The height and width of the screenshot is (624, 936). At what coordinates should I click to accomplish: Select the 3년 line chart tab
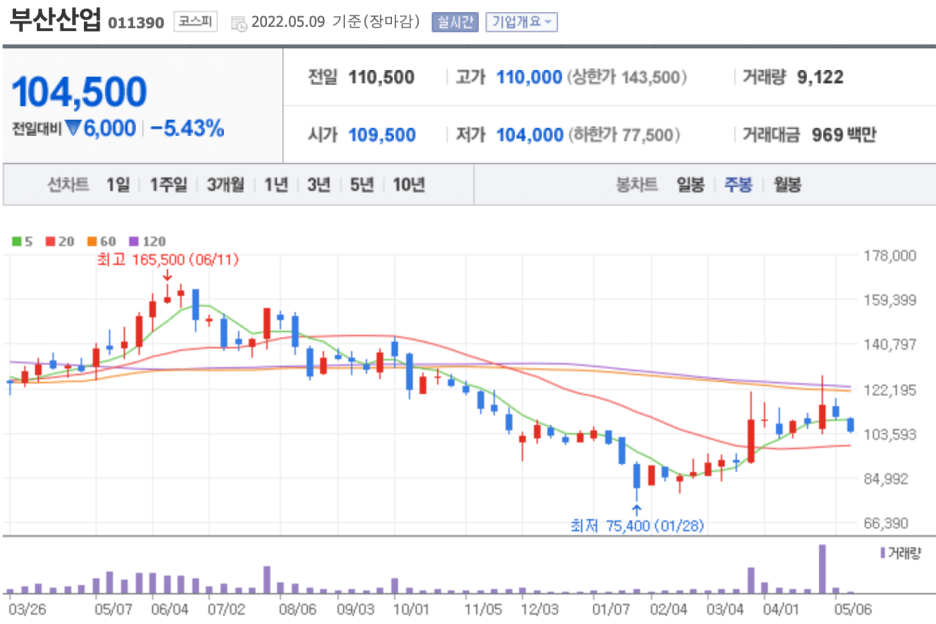pyautogui.click(x=319, y=185)
